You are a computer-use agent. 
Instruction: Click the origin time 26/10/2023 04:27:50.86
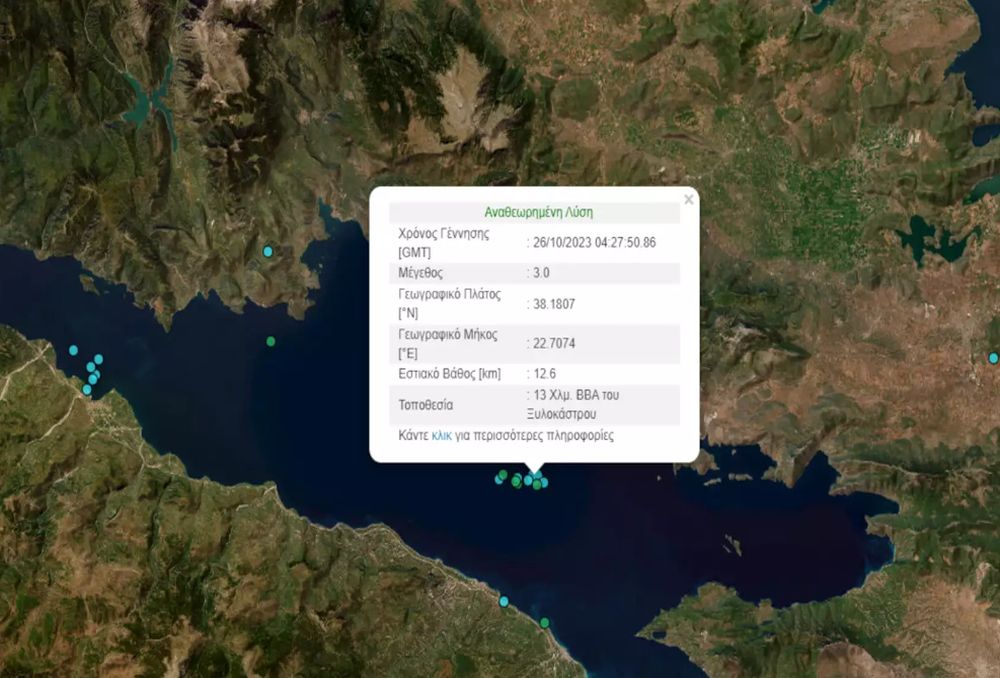pyautogui.click(x=595, y=242)
